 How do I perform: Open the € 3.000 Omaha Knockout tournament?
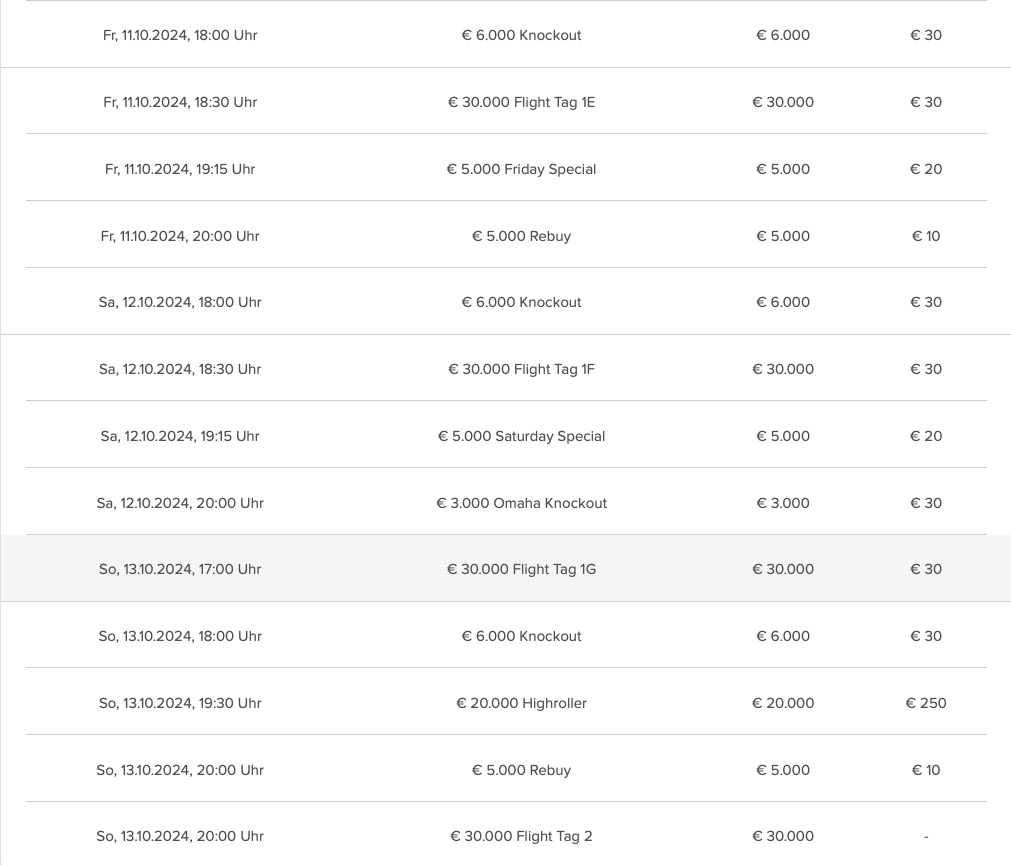[521, 503]
